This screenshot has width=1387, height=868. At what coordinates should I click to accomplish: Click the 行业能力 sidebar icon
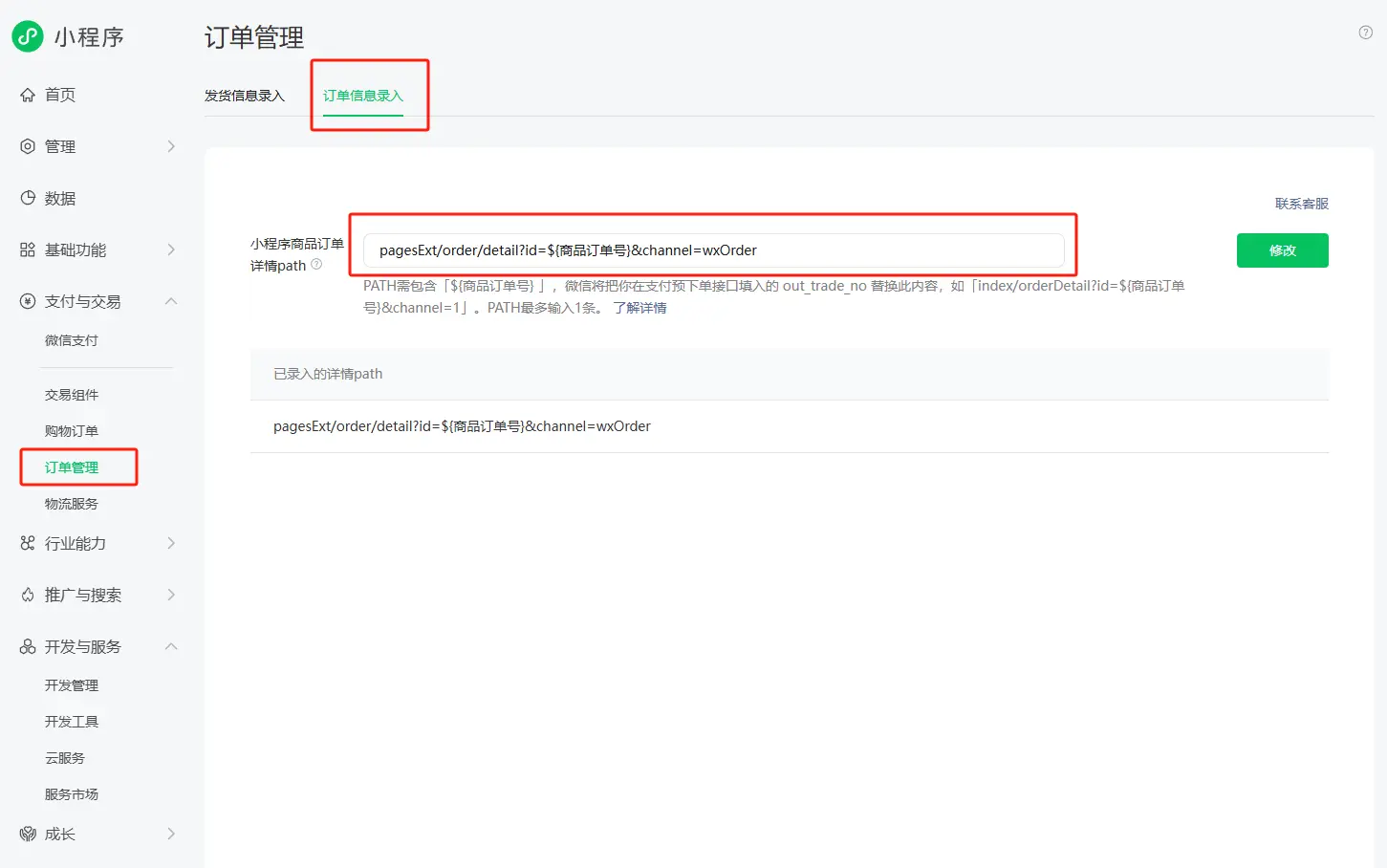coord(28,543)
